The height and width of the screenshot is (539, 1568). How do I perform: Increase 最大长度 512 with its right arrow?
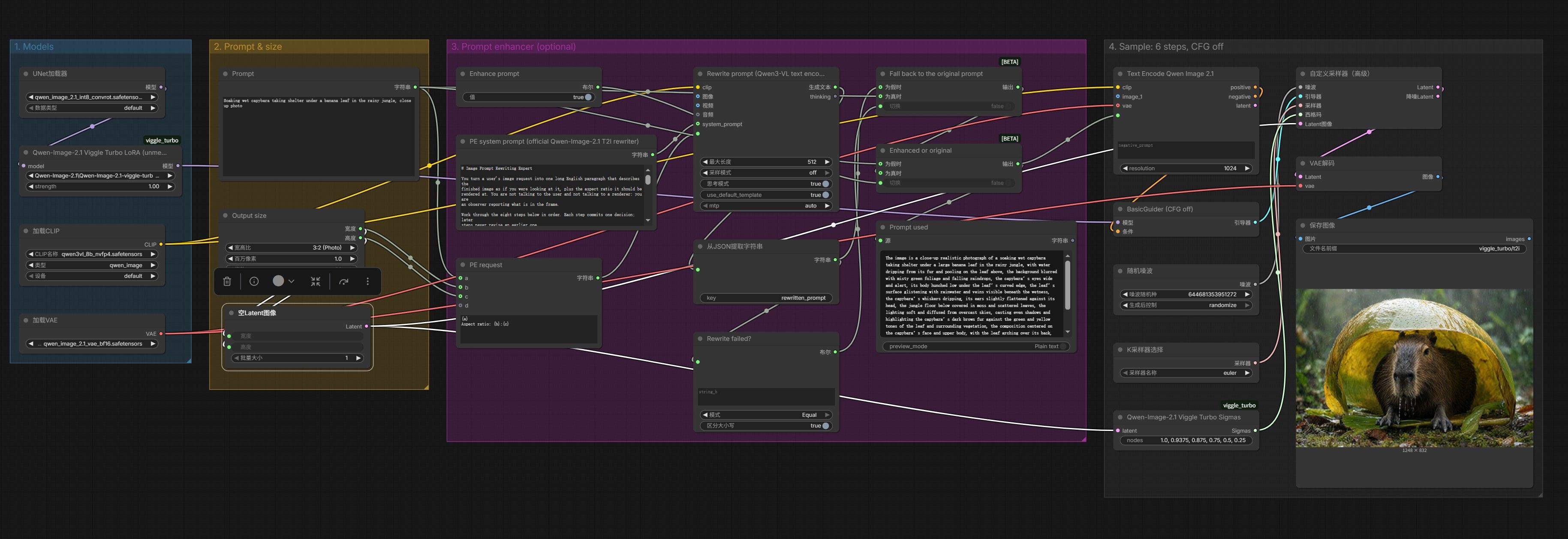[x=827, y=162]
